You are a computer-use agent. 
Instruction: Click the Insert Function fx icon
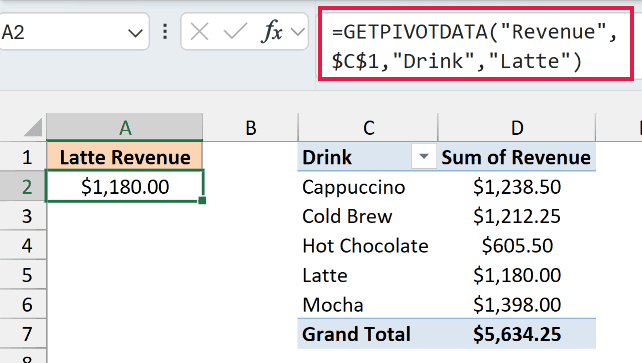pos(272,32)
